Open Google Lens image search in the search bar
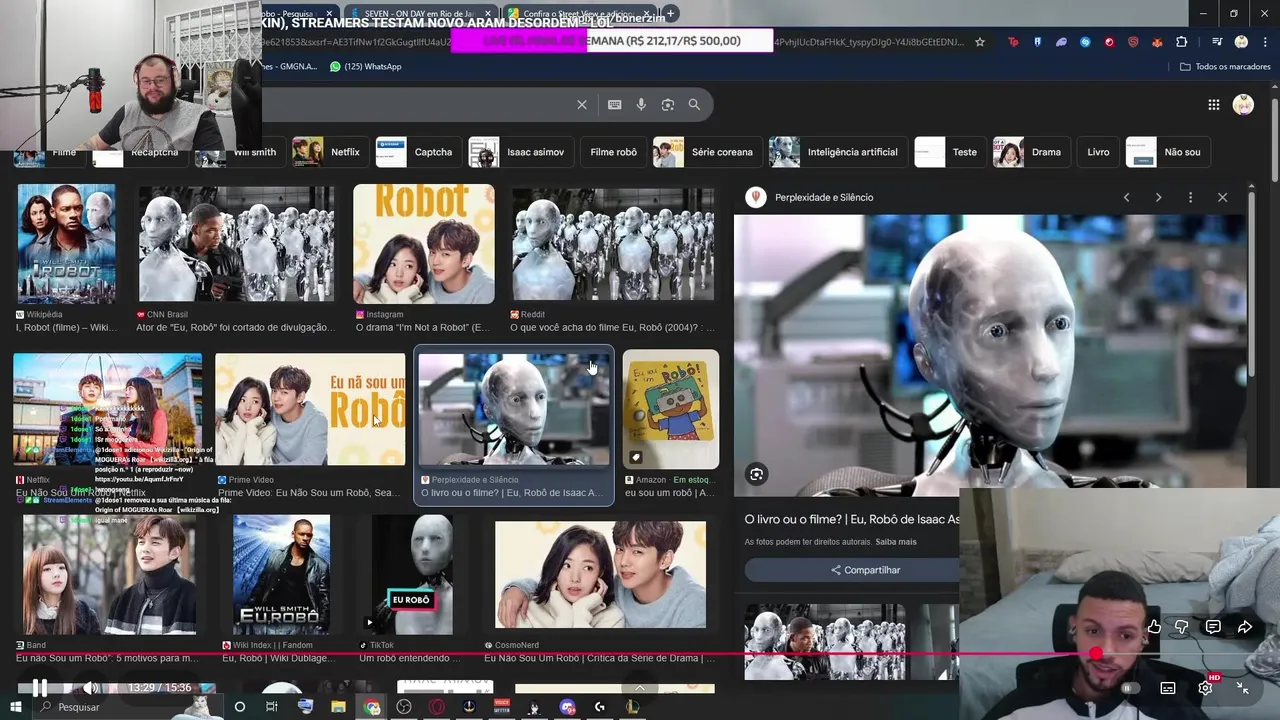The image size is (1280, 720). point(668,104)
